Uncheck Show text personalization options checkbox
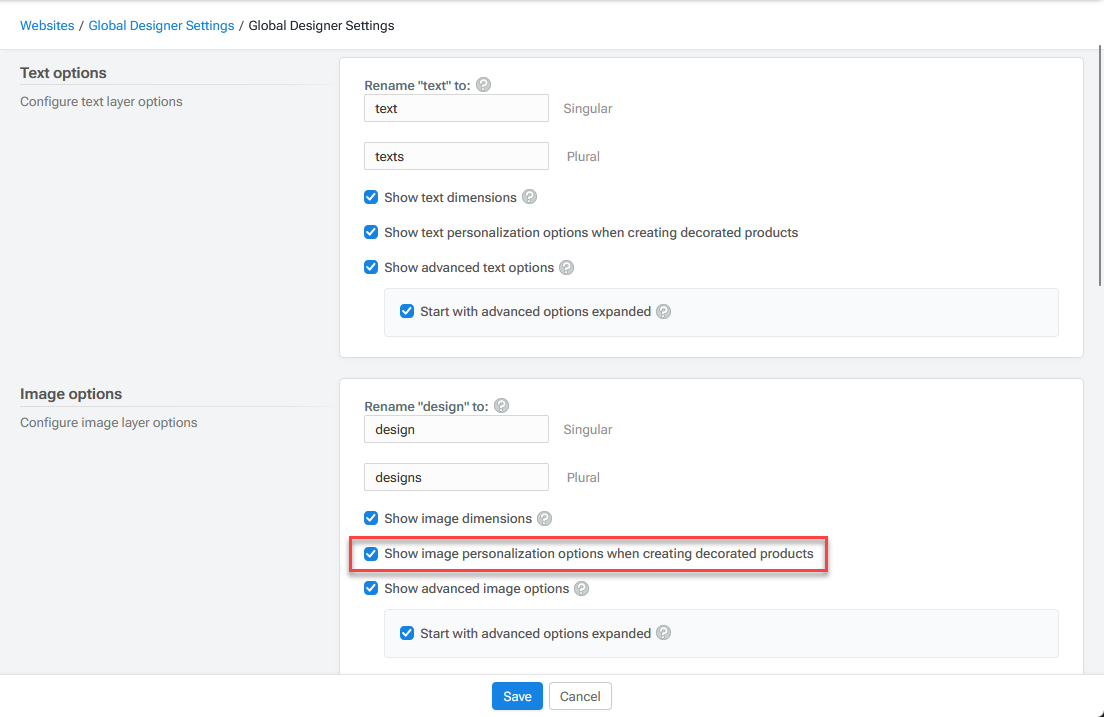 (371, 232)
